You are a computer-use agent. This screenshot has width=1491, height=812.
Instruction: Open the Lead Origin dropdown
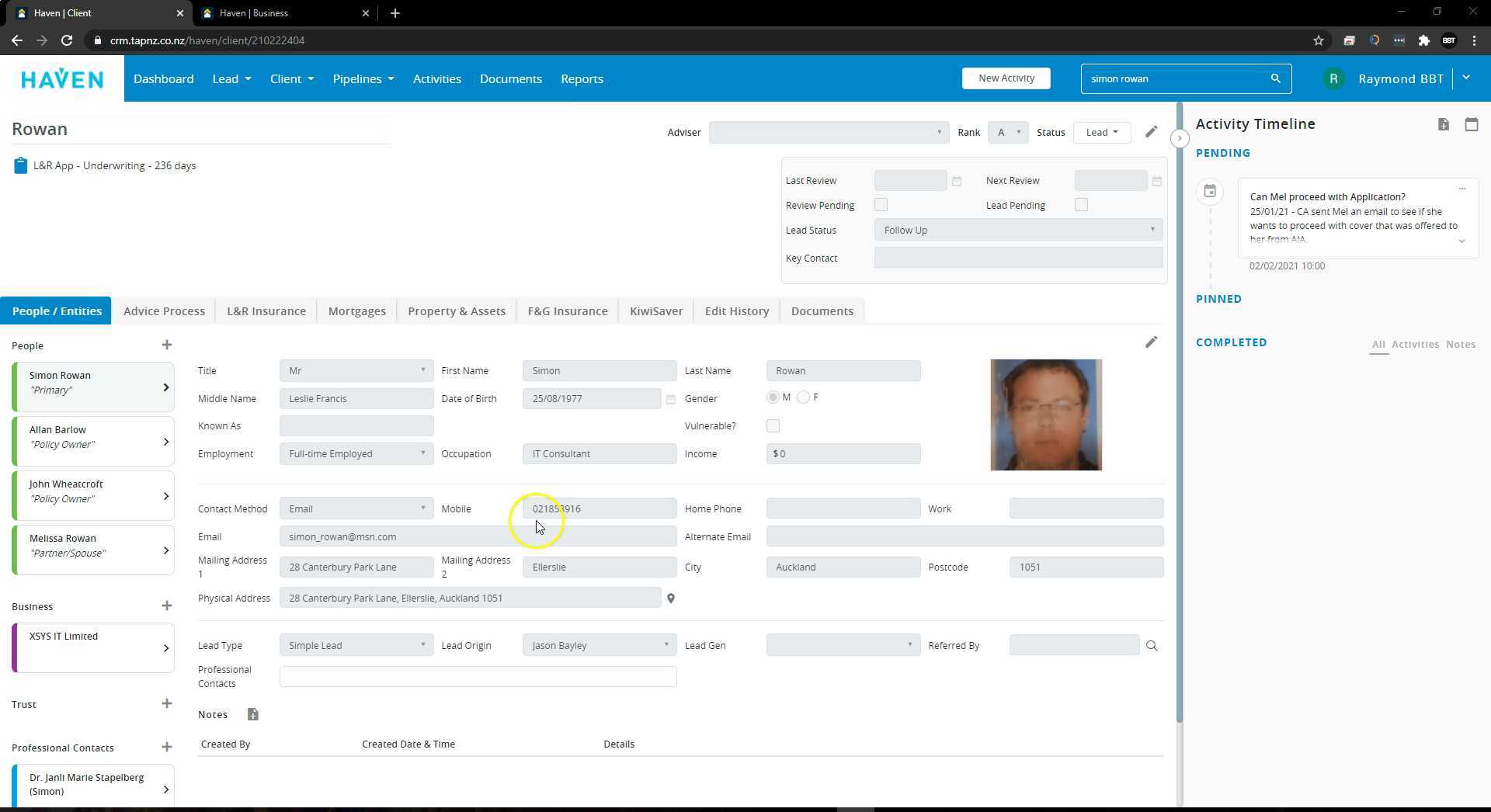tap(599, 646)
